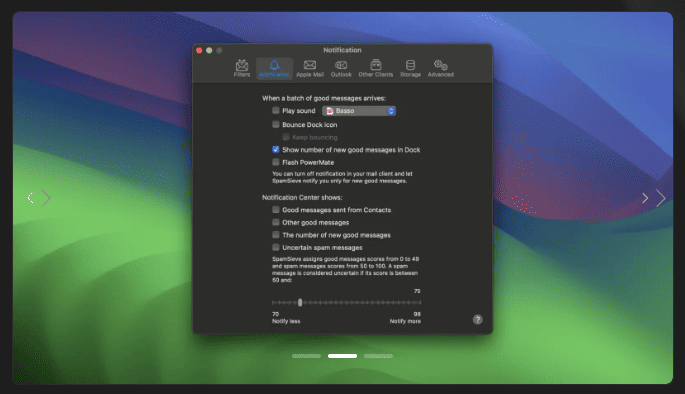This screenshot has height=394, width=685.
Task: Click the 'Notify less' slider label
Action: 286,321
